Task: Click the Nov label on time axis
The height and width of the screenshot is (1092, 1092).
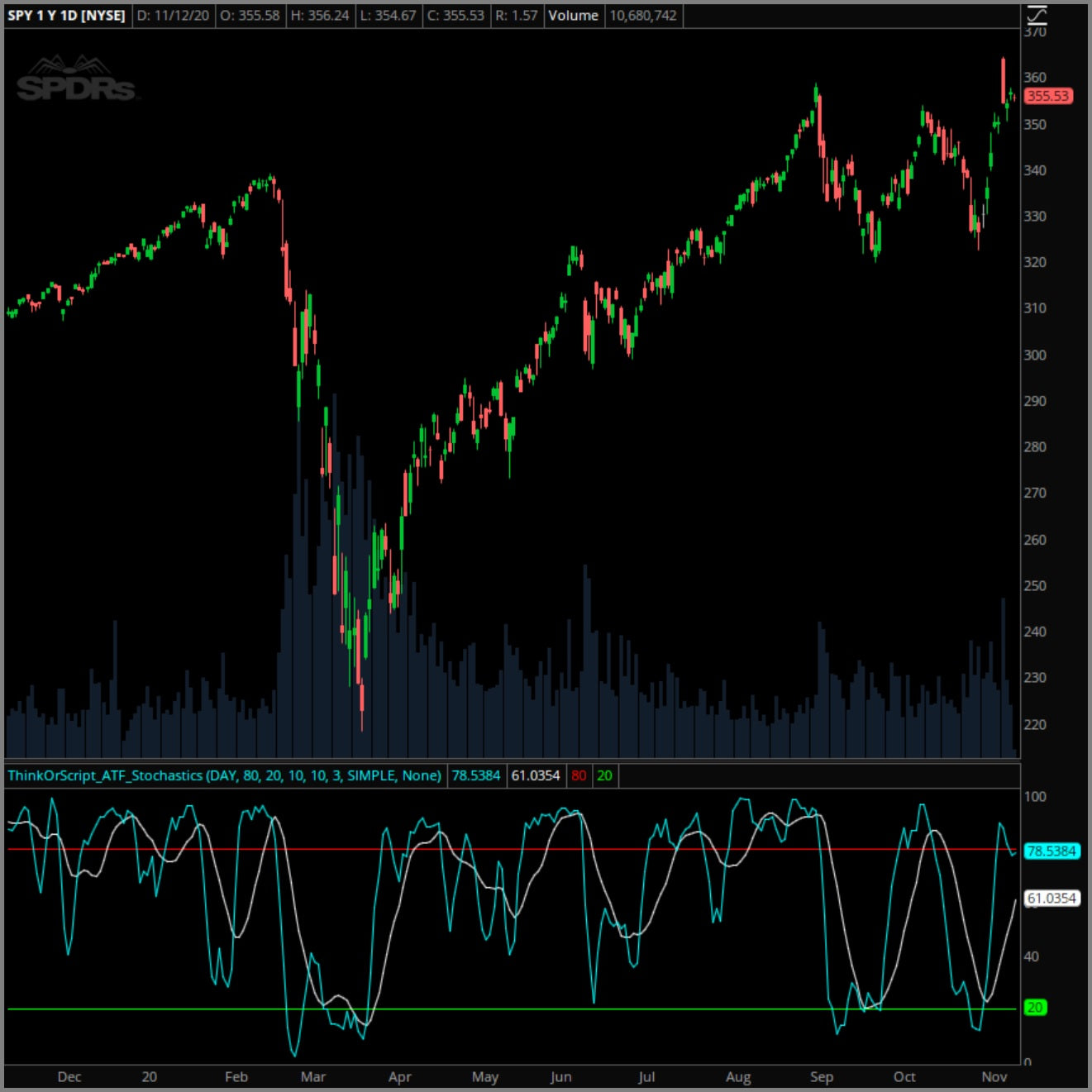Action: point(994,1076)
